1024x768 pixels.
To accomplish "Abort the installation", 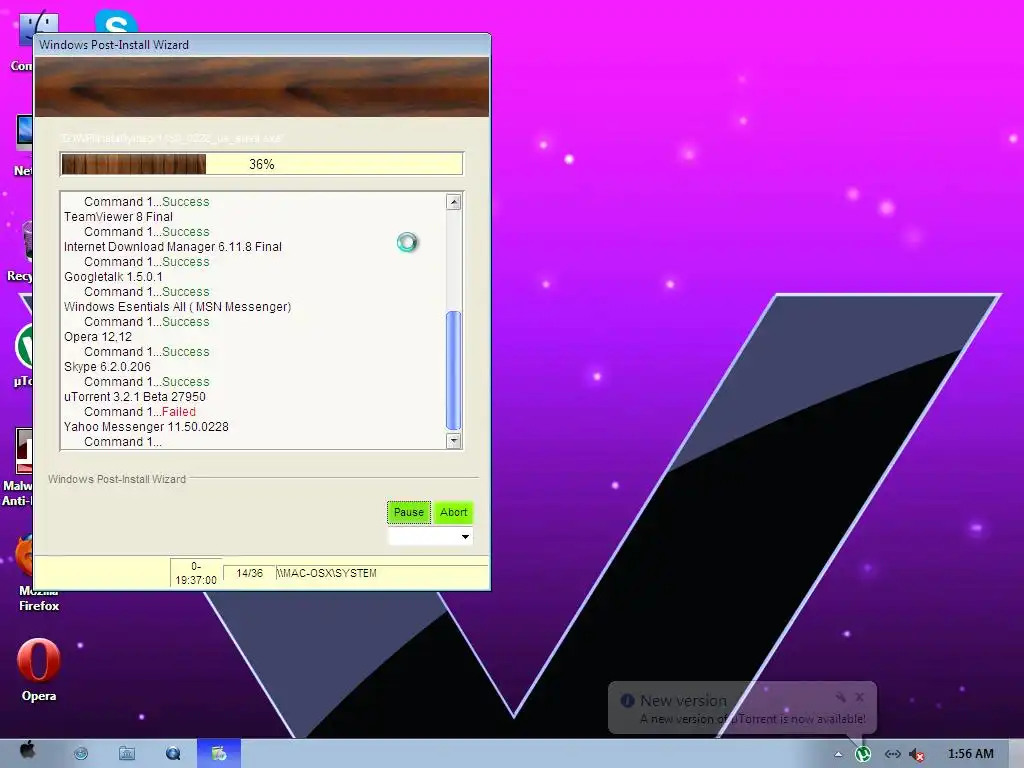I will pyautogui.click(x=453, y=512).
